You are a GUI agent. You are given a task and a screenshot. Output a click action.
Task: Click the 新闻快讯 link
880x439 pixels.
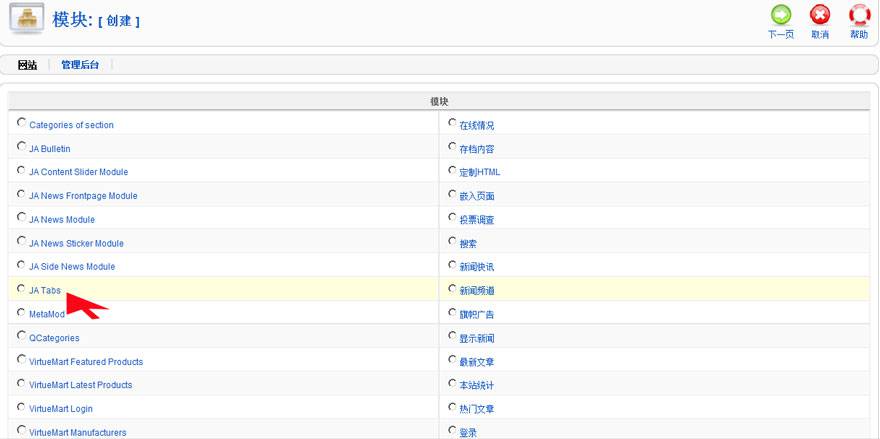[x=477, y=267]
